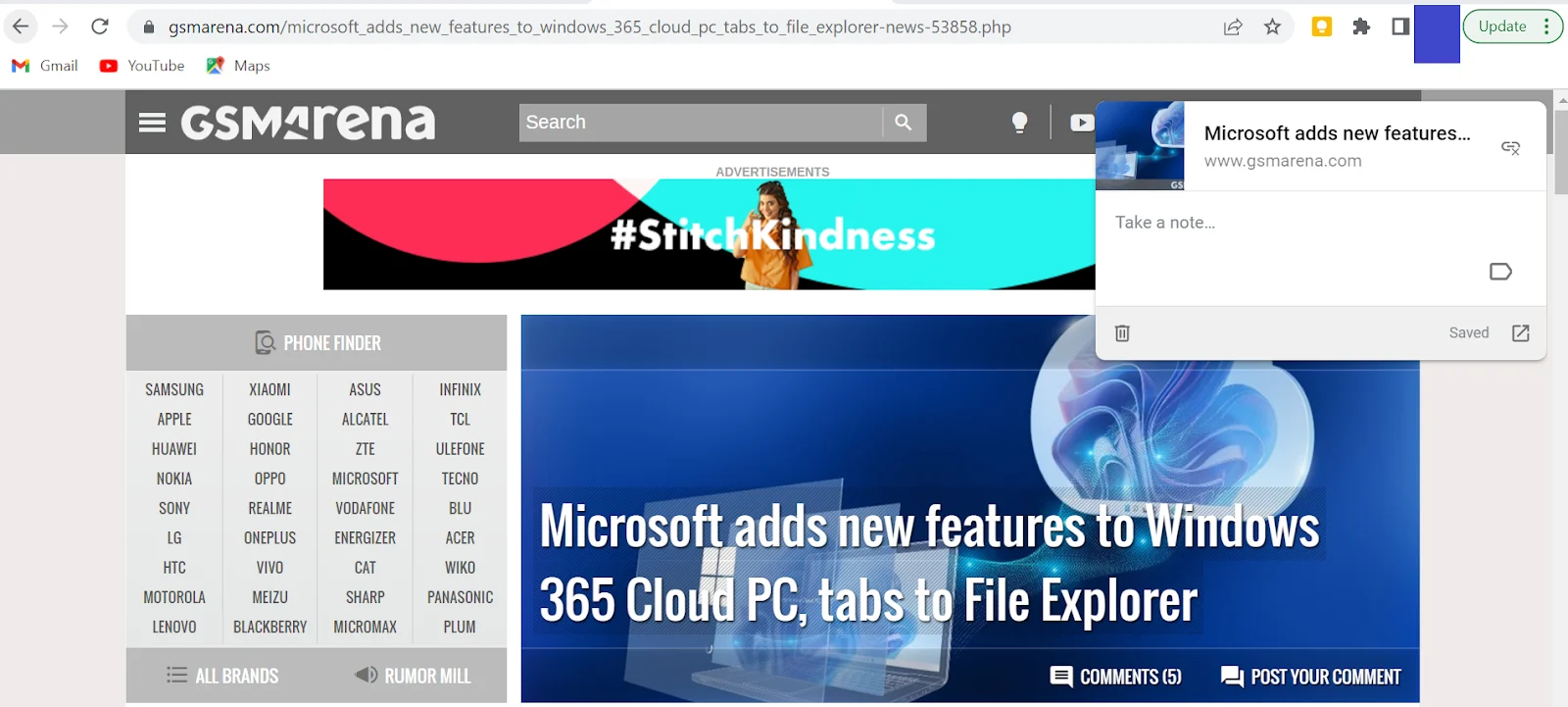Open the note in Keep
The width and height of the screenshot is (1568, 707).
tap(1520, 333)
